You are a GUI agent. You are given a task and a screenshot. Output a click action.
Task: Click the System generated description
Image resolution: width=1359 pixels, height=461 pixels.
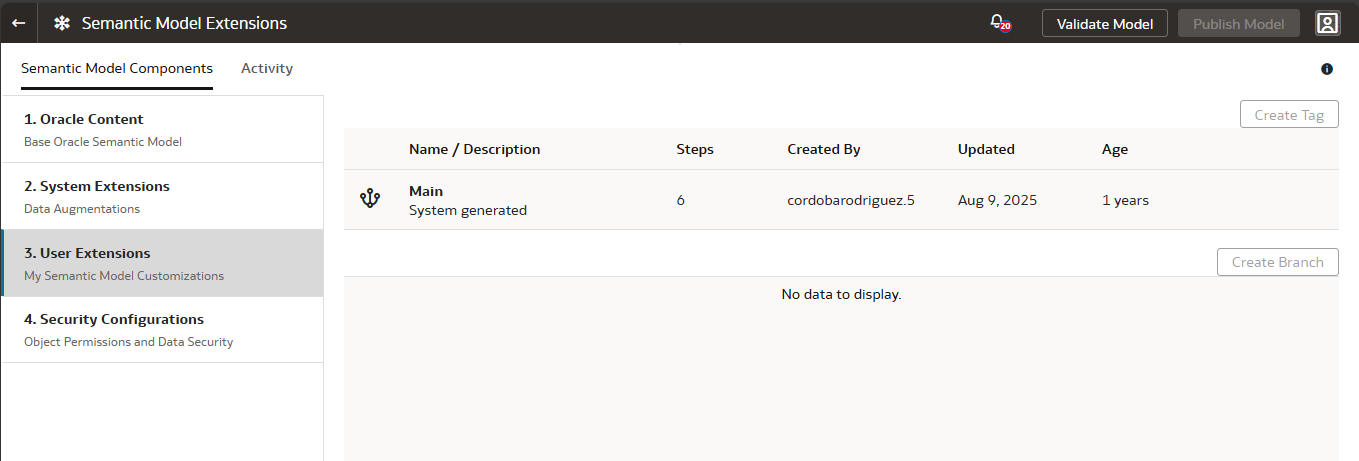click(x=468, y=210)
